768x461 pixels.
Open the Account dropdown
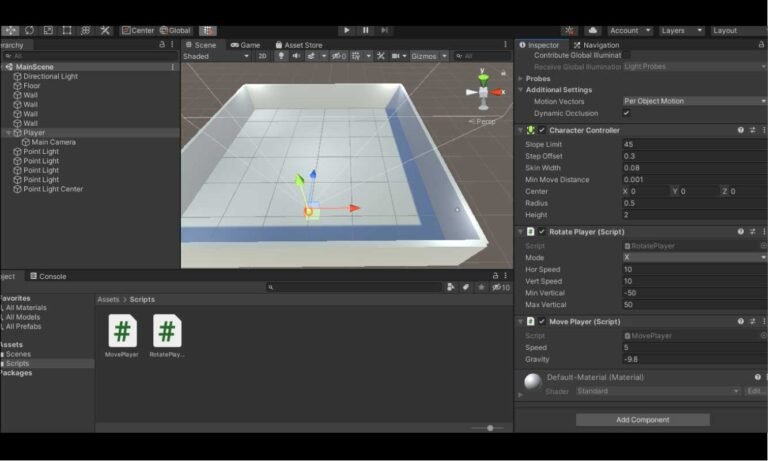[630, 30]
